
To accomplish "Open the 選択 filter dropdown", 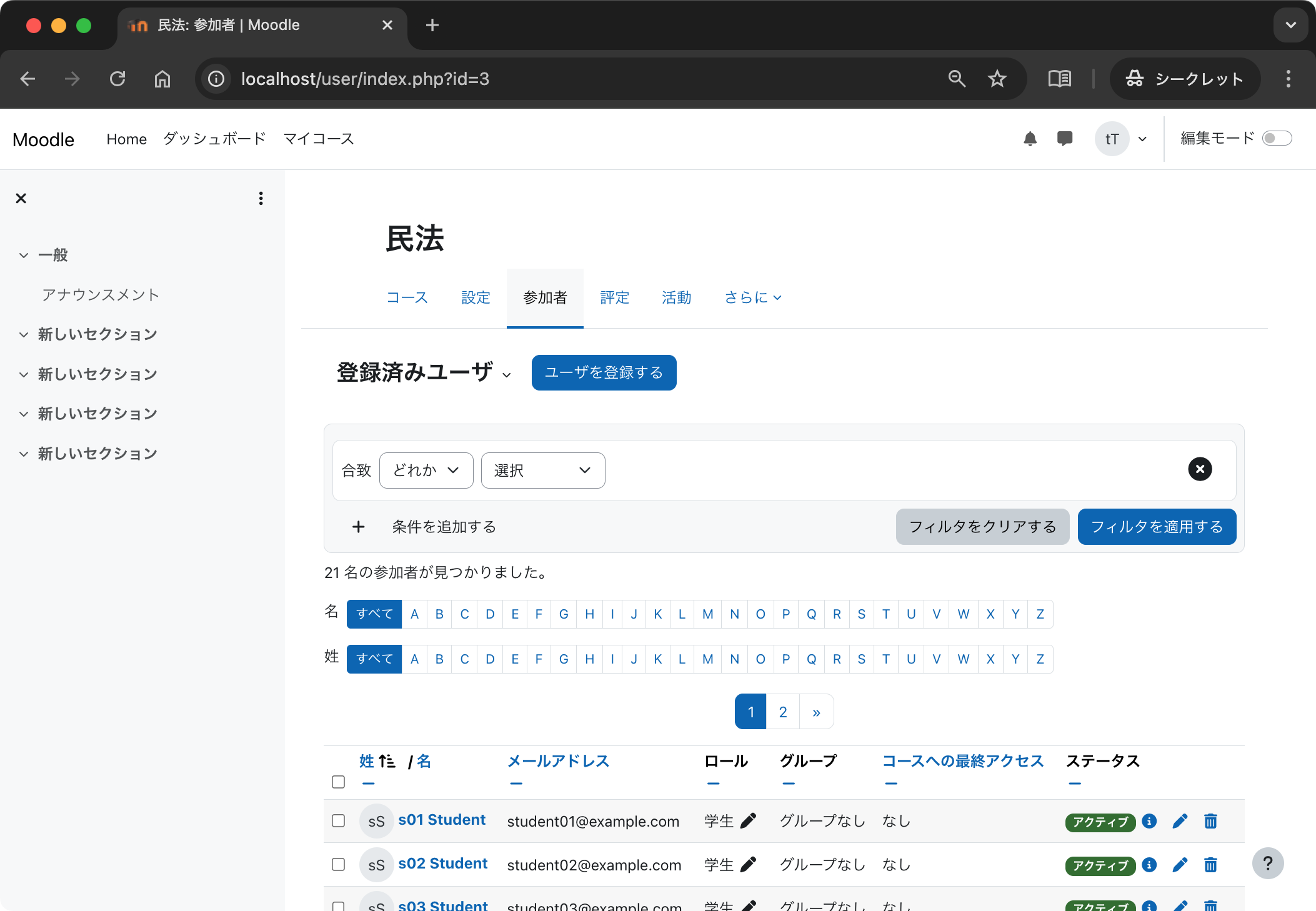I will tap(542, 470).
